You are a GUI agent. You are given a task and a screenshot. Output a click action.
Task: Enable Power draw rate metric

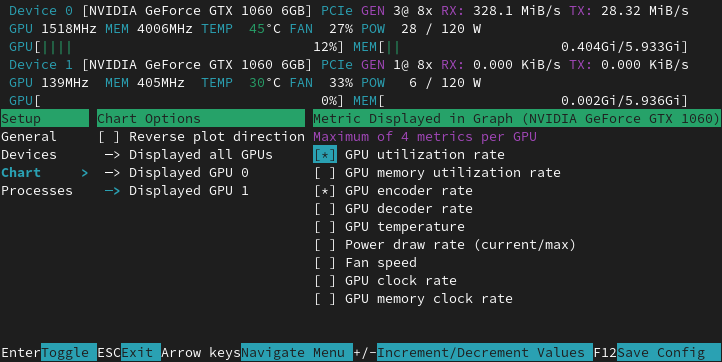click(325, 245)
